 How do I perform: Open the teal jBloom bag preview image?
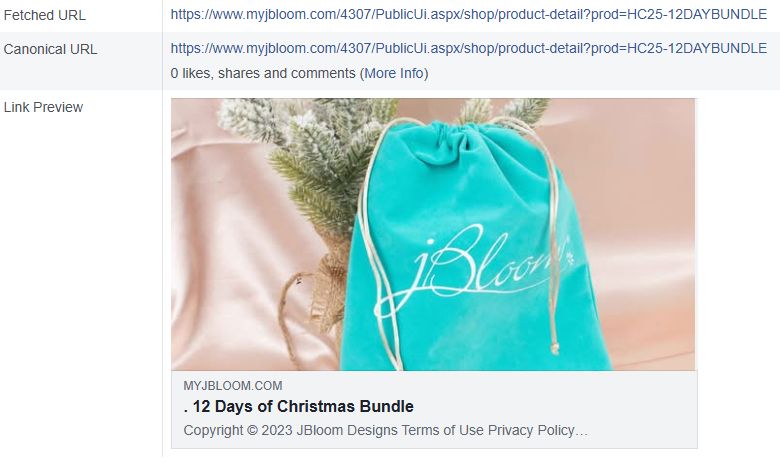click(x=433, y=234)
